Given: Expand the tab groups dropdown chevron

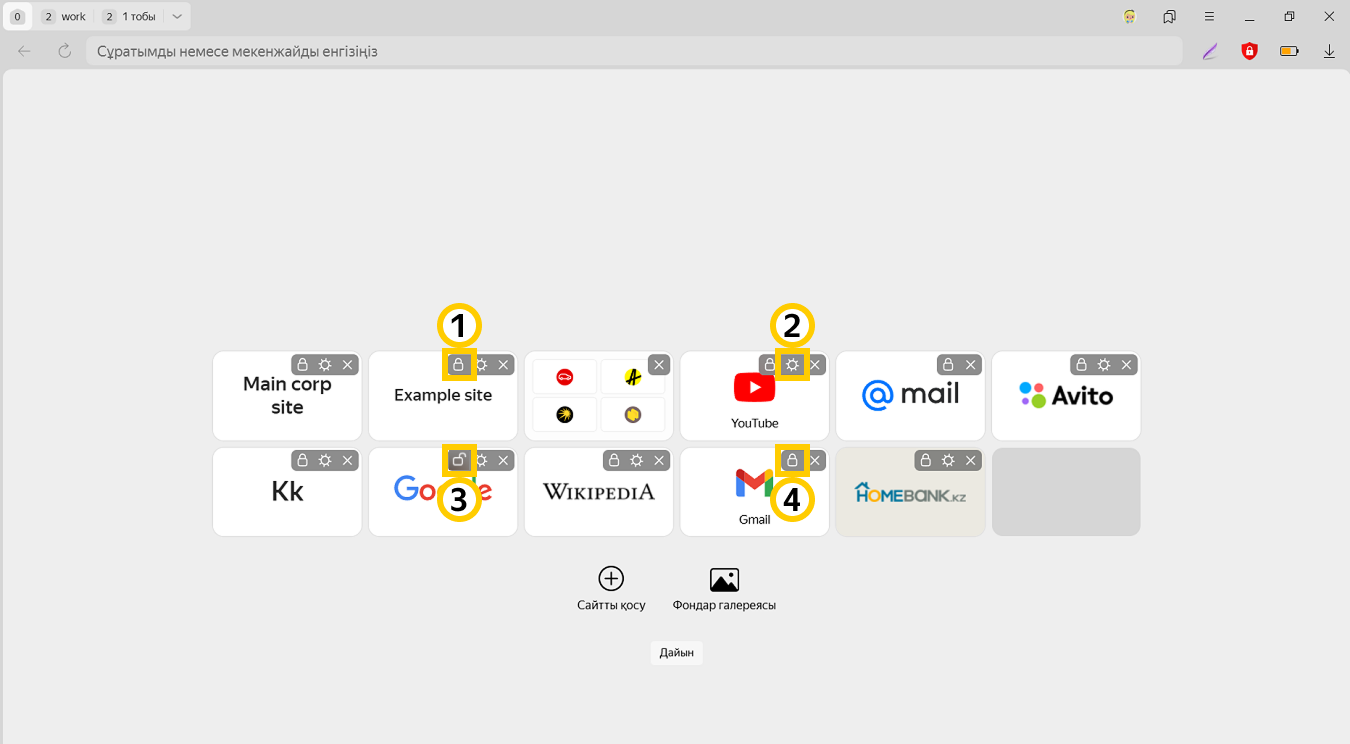Looking at the screenshot, I should click(x=177, y=17).
